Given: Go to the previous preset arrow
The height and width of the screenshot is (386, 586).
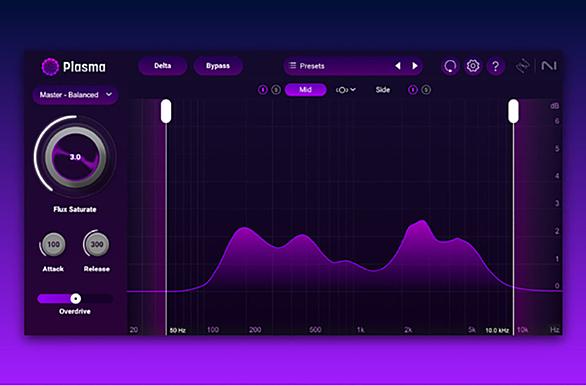Looking at the screenshot, I should point(398,66).
